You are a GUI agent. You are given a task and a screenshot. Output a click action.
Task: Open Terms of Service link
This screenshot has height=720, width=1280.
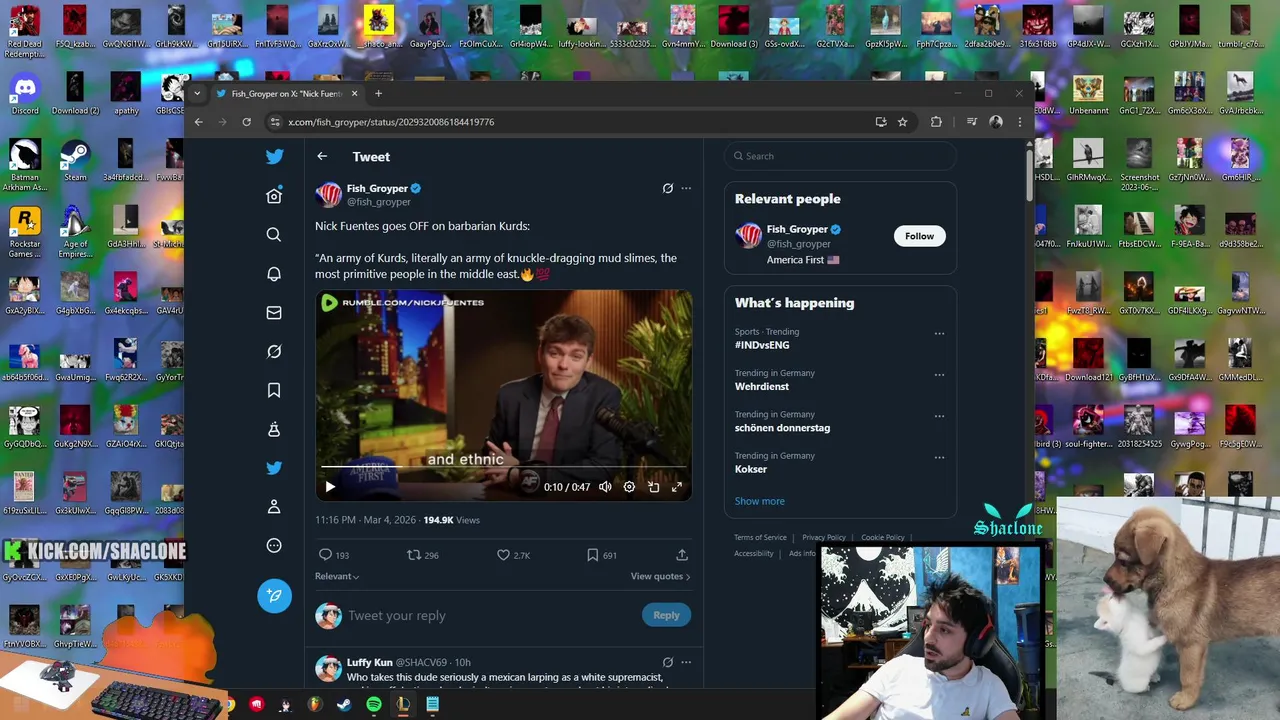click(x=760, y=537)
